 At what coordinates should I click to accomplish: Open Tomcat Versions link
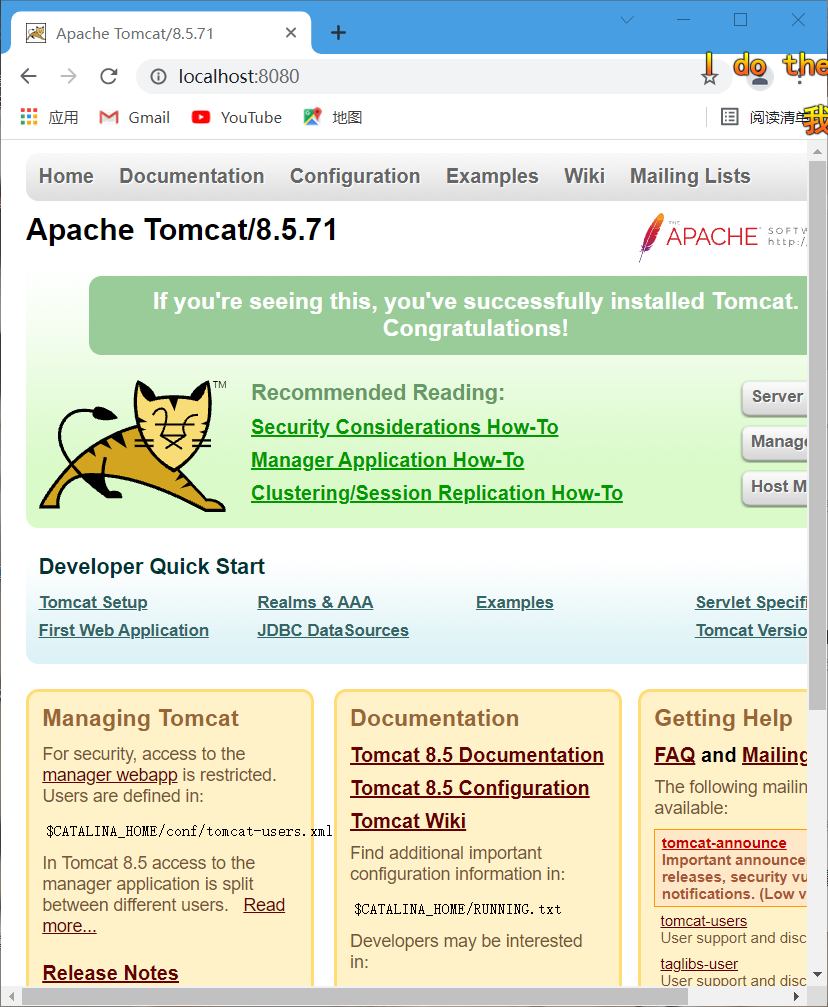pyautogui.click(x=752, y=631)
